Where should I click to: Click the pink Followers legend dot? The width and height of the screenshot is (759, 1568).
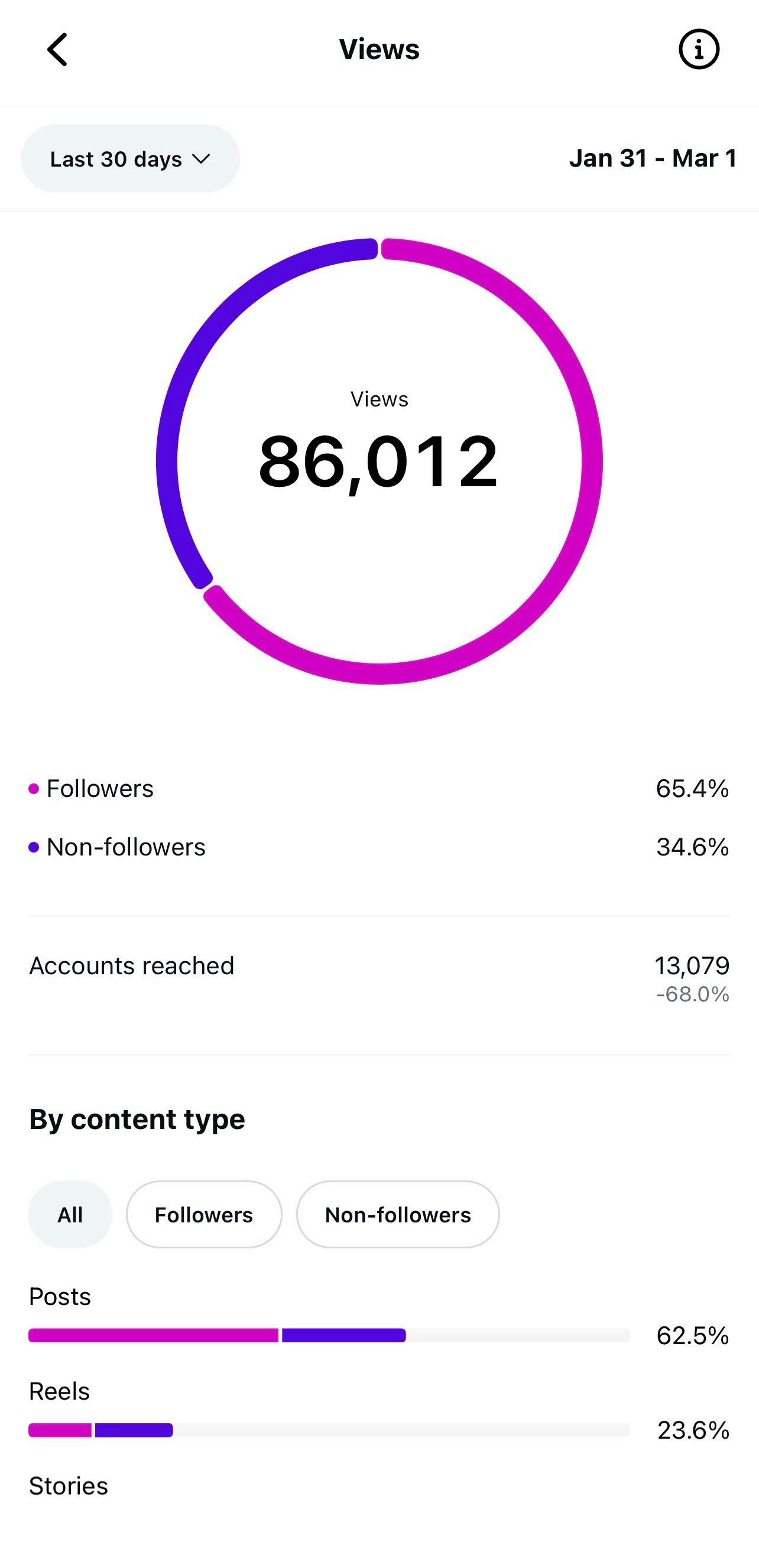34,789
